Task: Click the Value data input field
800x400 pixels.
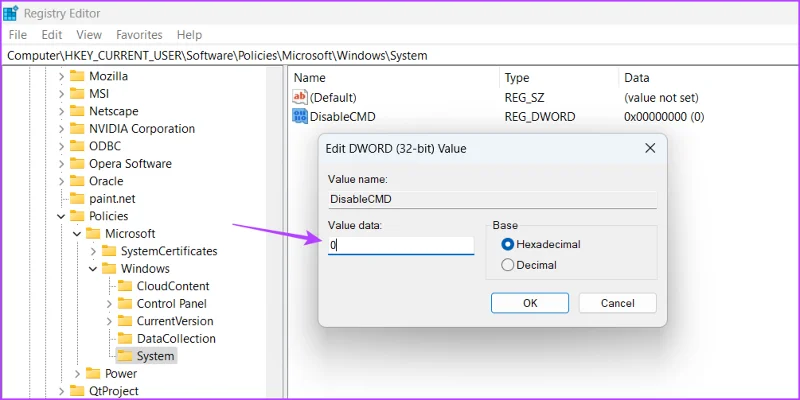Action: click(401, 245)
